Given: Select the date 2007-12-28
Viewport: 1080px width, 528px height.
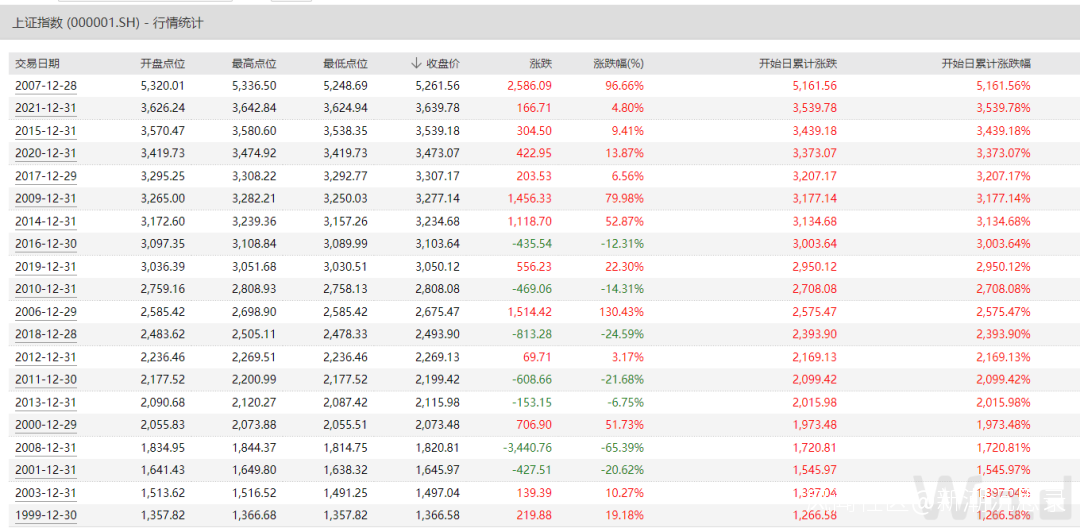Looking at the screenshot, I should pyautogui.click(x=45, y=86).
